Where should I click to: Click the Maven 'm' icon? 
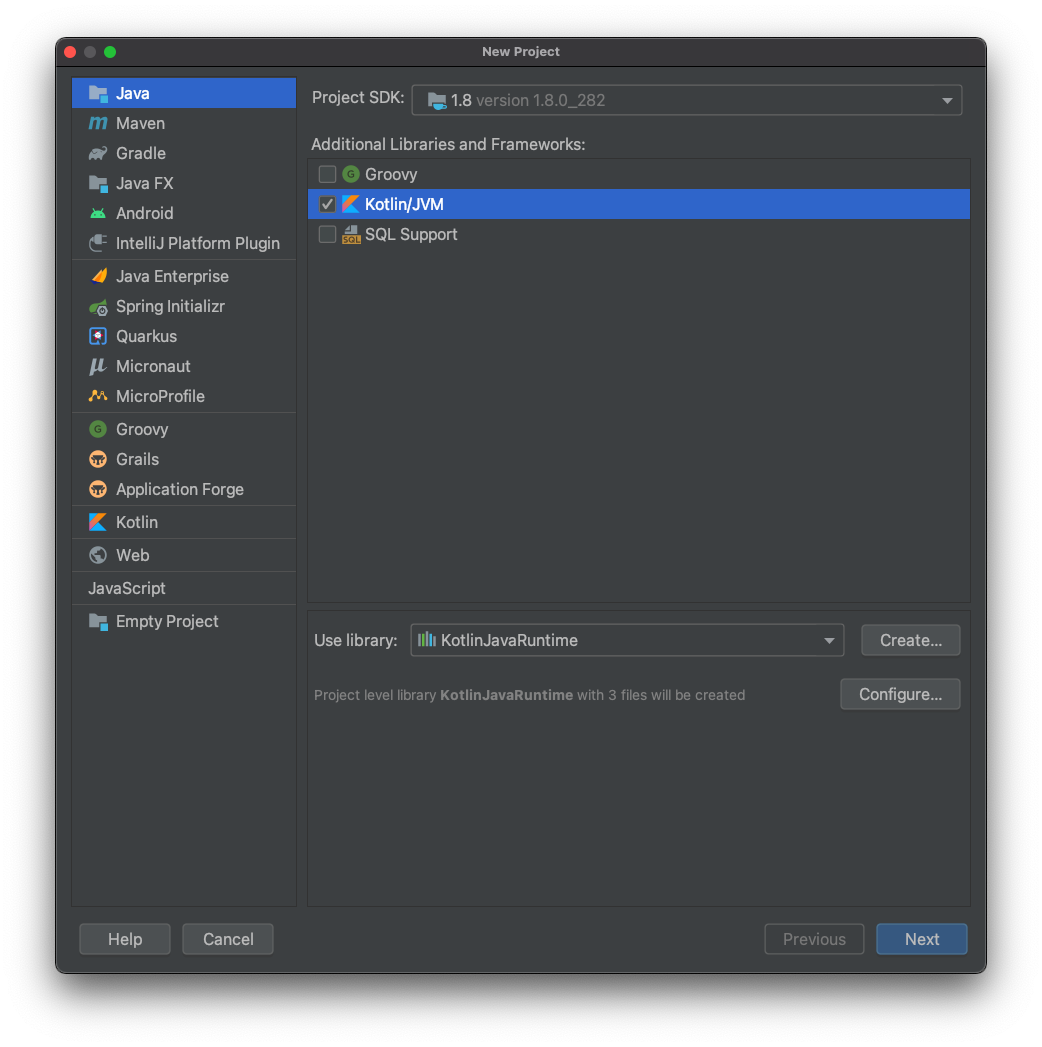pos(98,124)
